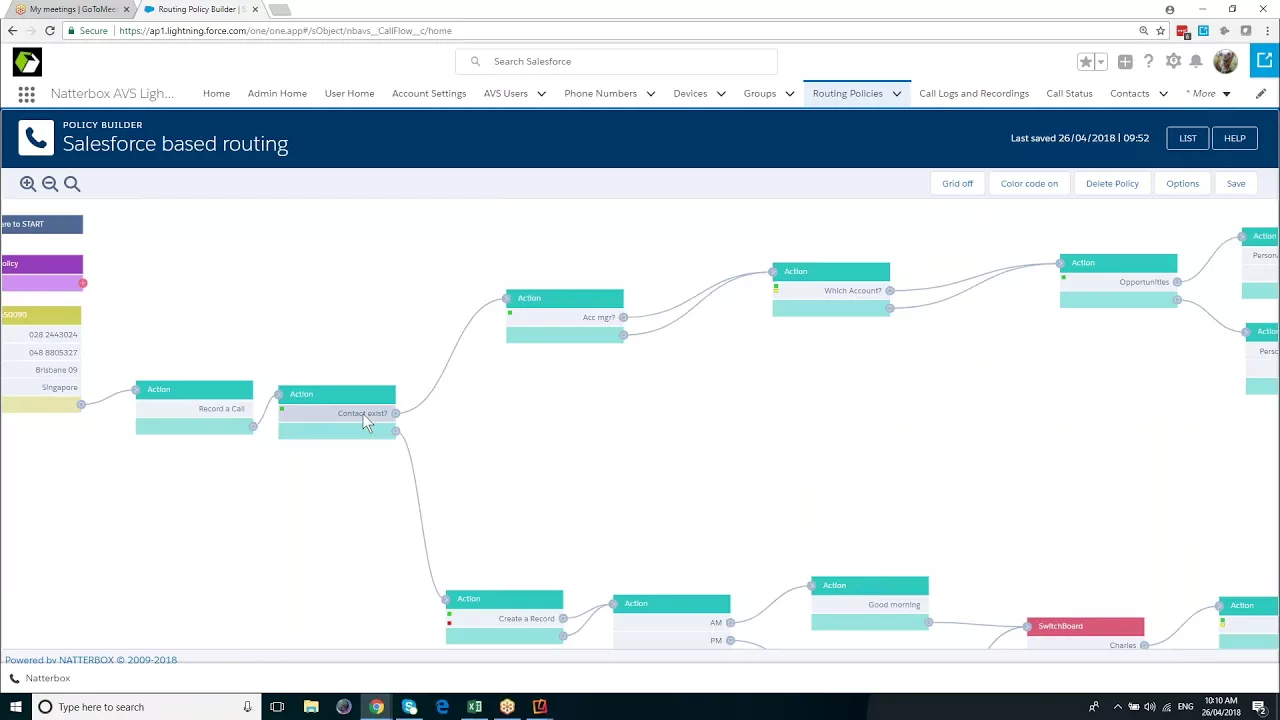
Task: Open Skype from the Windows taskbar
Action: pos(409,707)
